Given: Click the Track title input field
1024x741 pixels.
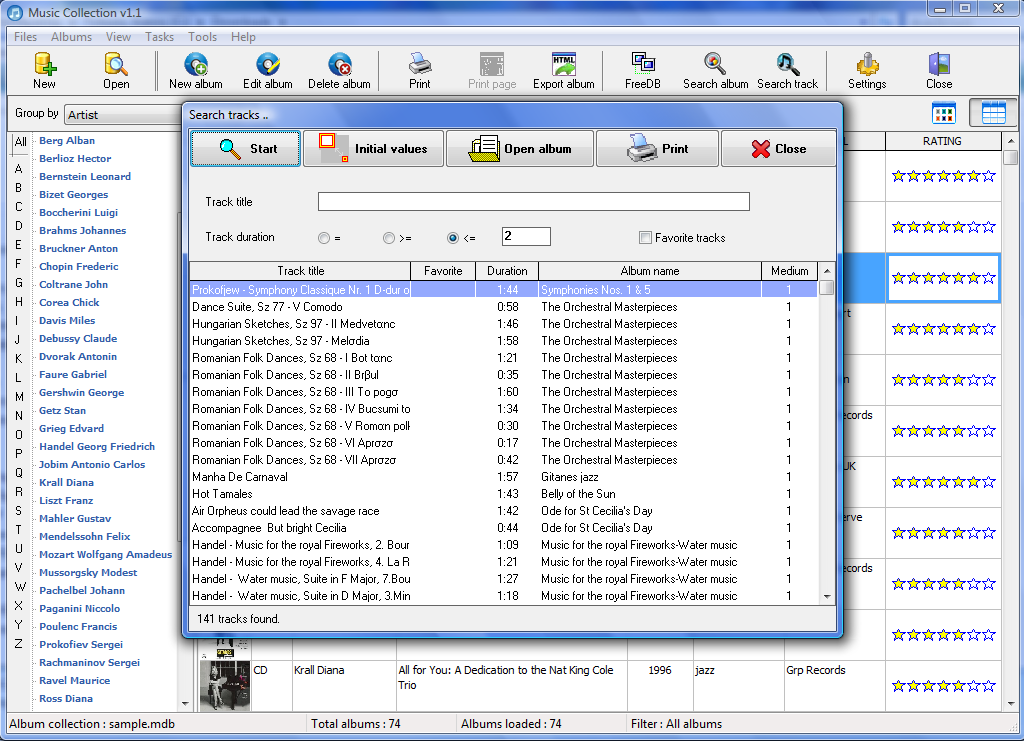Looking at the screenshot, I should (533, 202).
